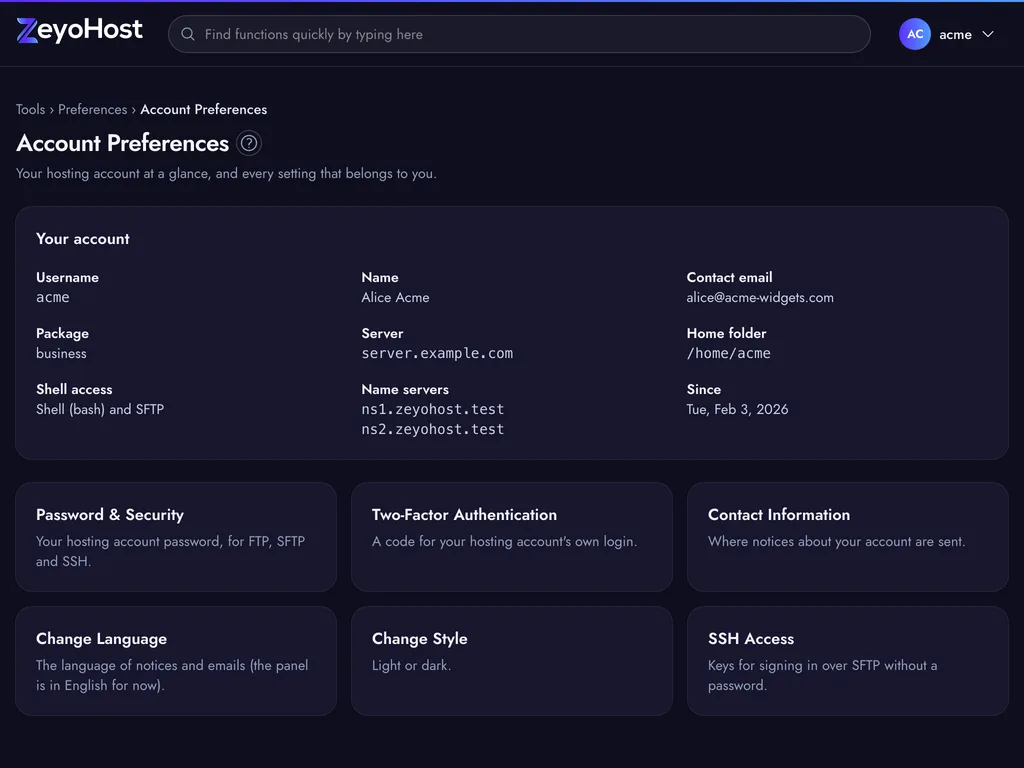Open help for Account Preferences
This screenshot has height=768, width=1024.
pyautogui.click(x=249, y=143)
